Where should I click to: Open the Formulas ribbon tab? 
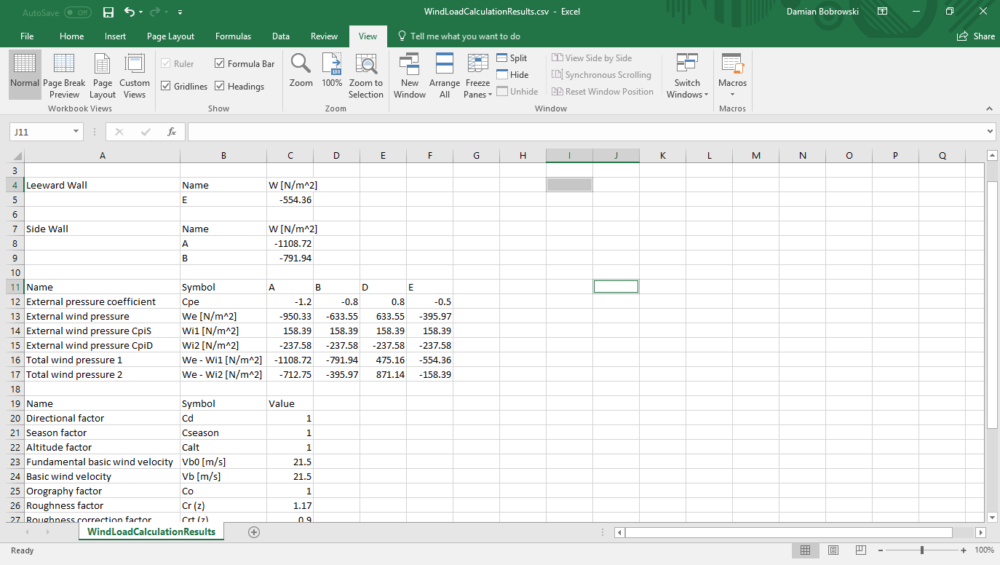pos(233,36)
